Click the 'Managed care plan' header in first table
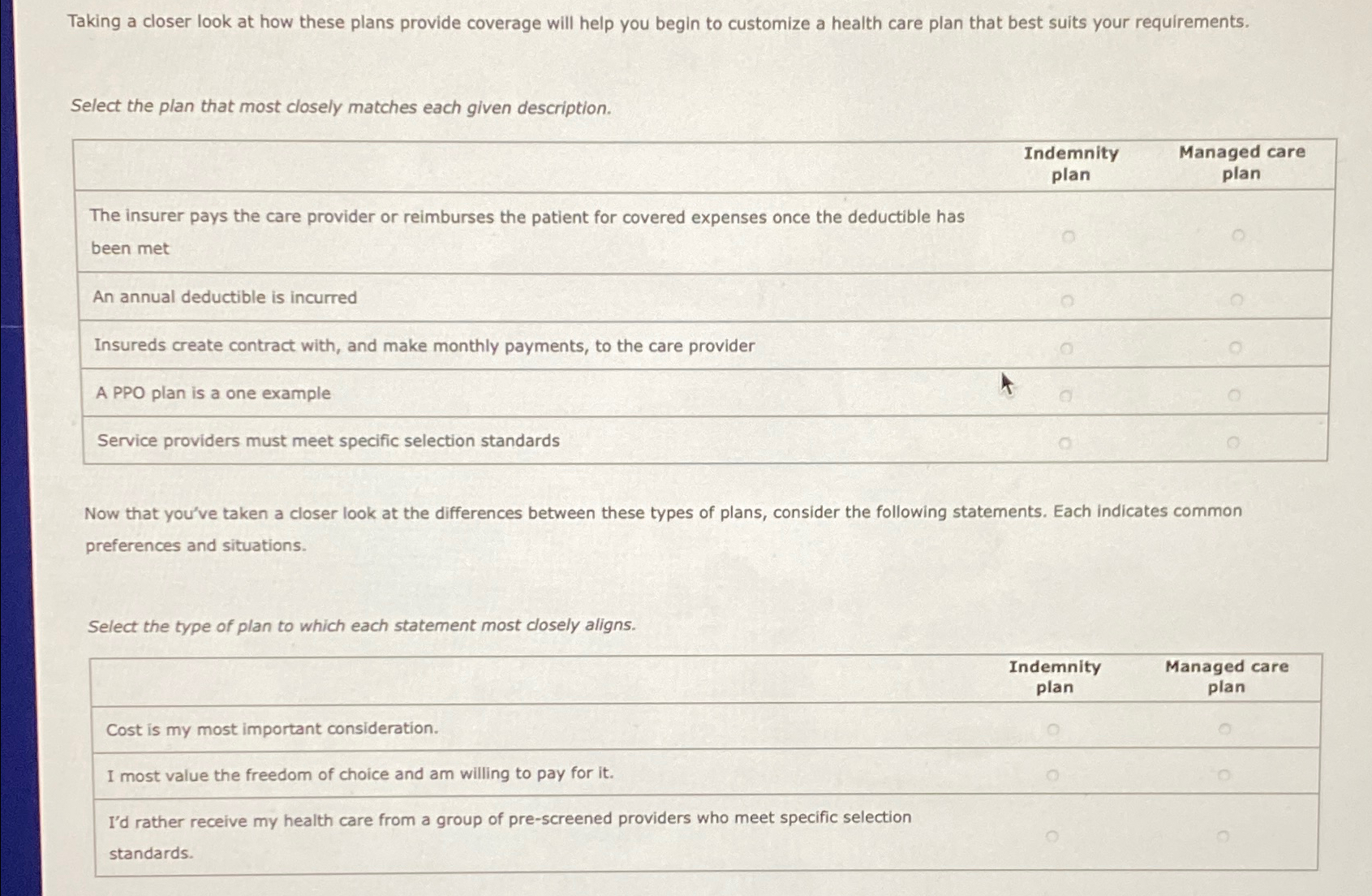The image size is (1372, 896). tap(1242, 163)
